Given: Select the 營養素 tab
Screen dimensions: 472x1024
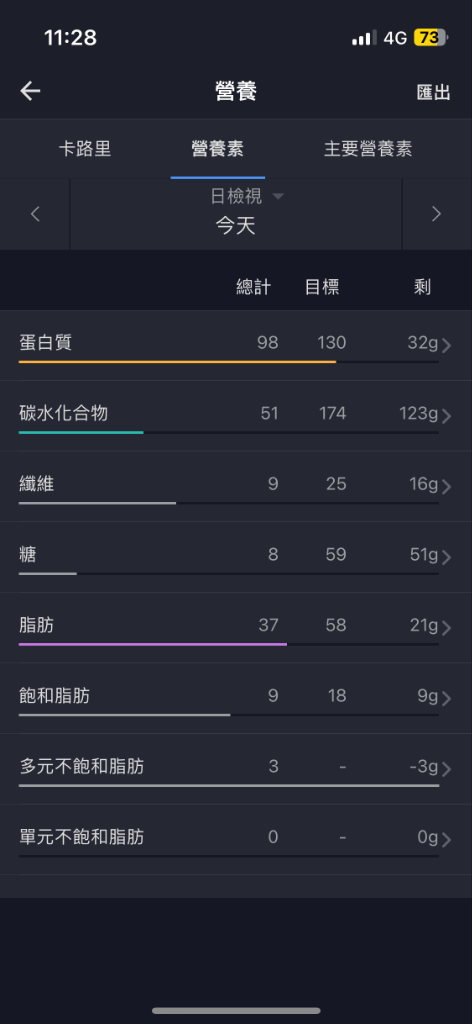Looking at the screenshot, I should click(217, 148).
